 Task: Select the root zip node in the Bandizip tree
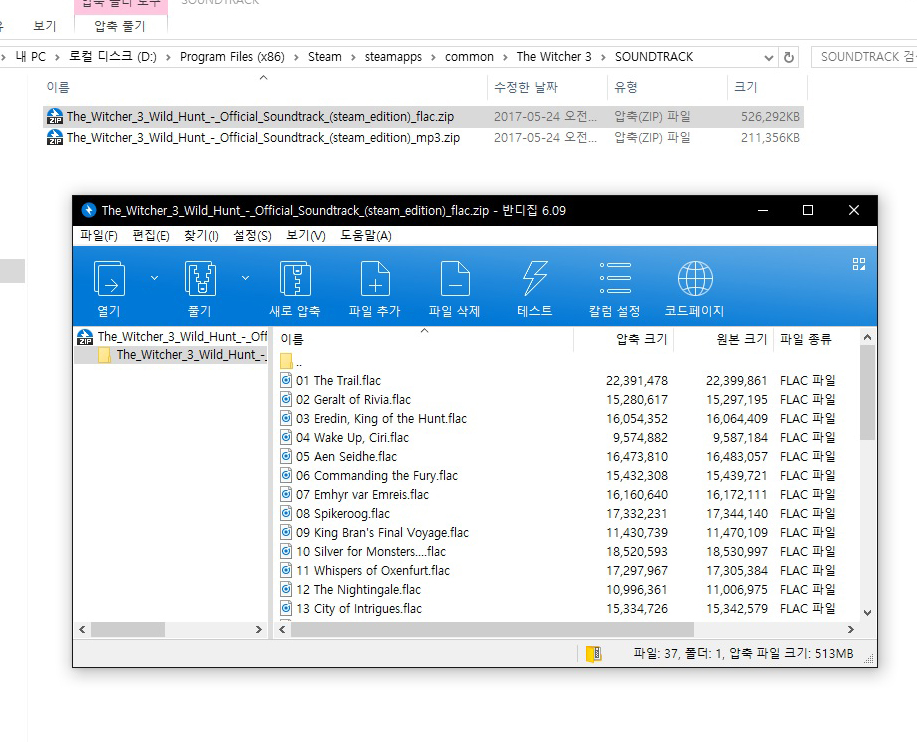[x=172, y=337]
